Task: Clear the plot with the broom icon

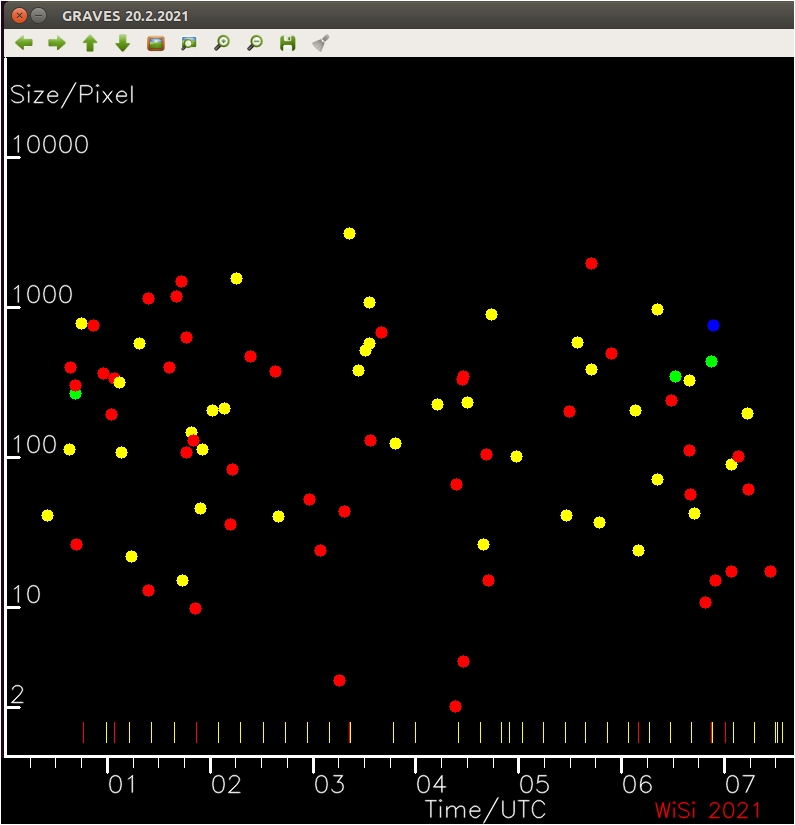Action: [x=320, y=43]
